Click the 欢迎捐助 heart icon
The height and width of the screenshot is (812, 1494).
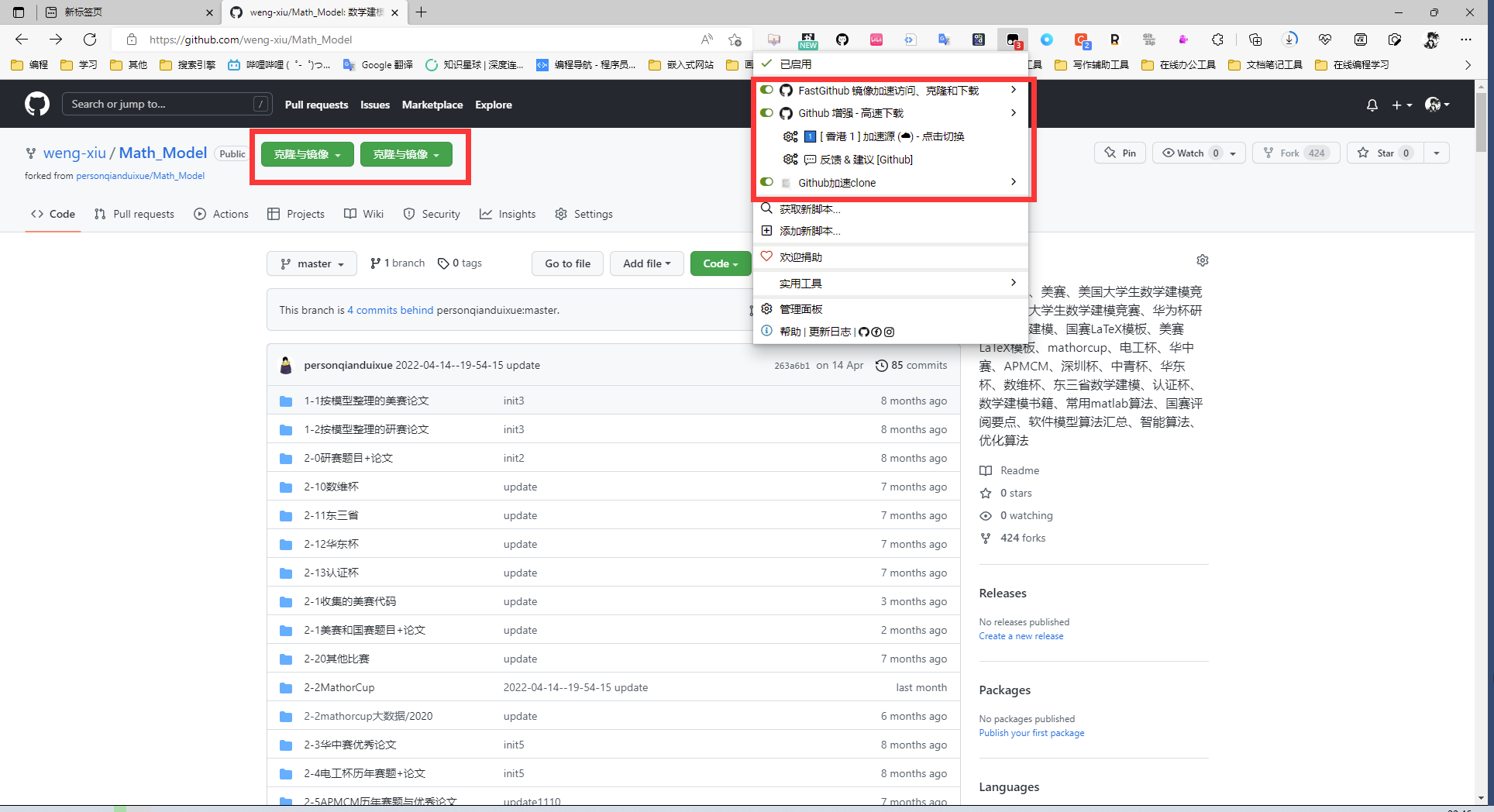pos(766,256)
